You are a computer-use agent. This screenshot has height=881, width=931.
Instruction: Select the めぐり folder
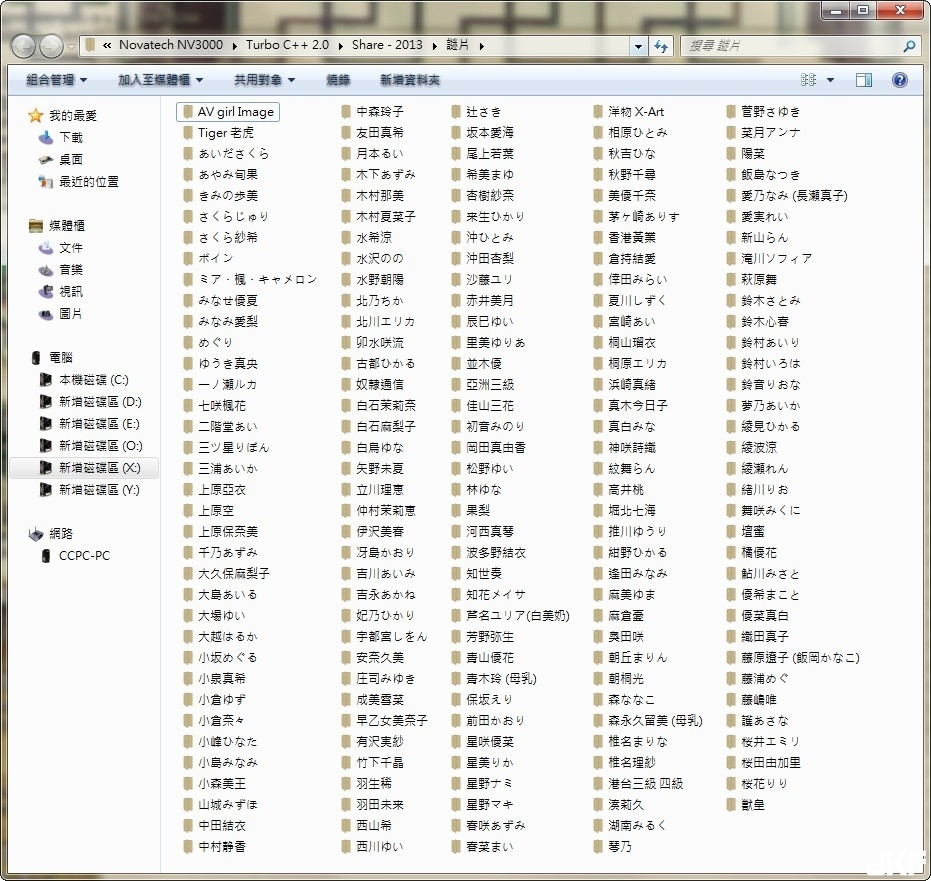[x=208, y=342]
